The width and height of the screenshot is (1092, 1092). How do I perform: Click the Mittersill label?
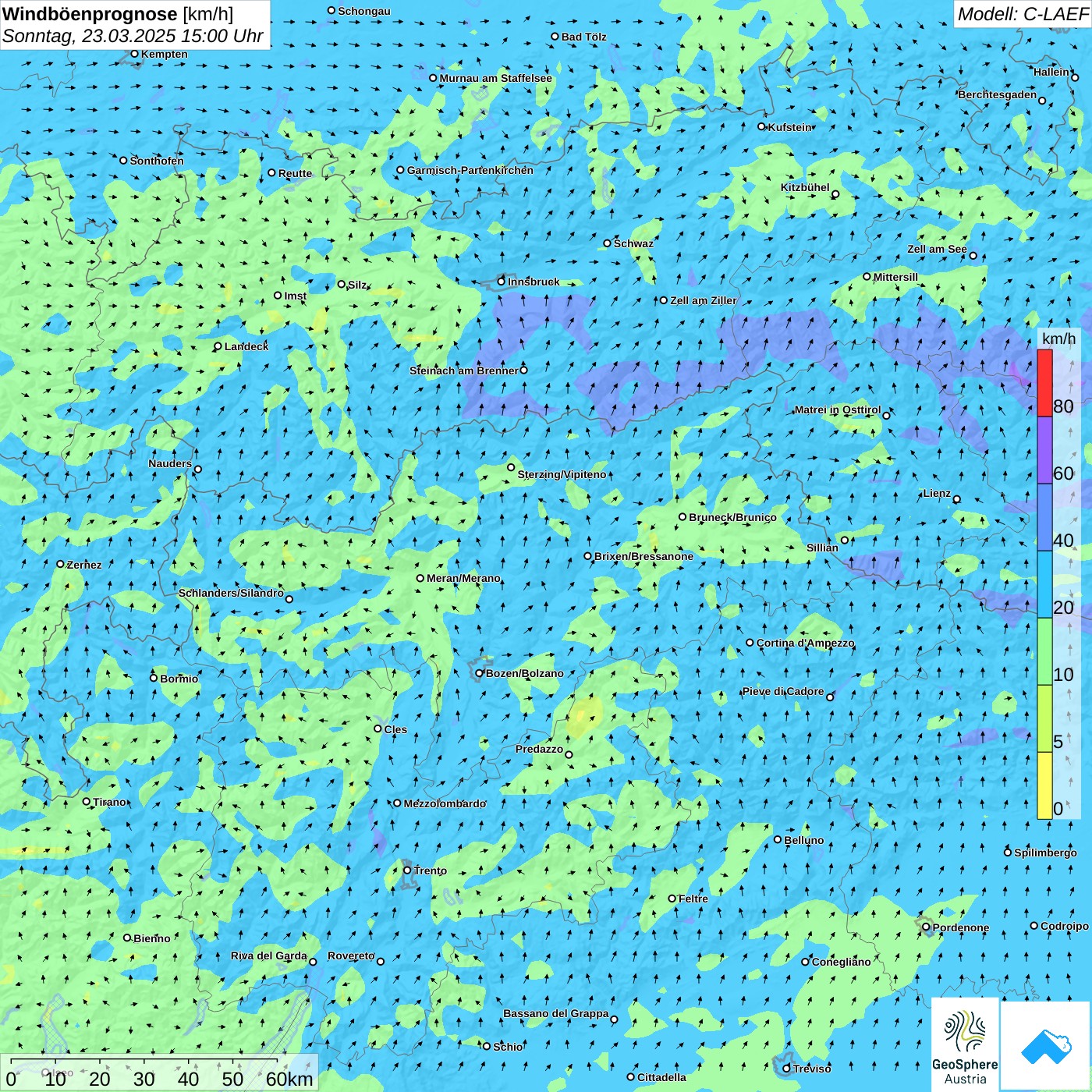[x=895, y=277]
